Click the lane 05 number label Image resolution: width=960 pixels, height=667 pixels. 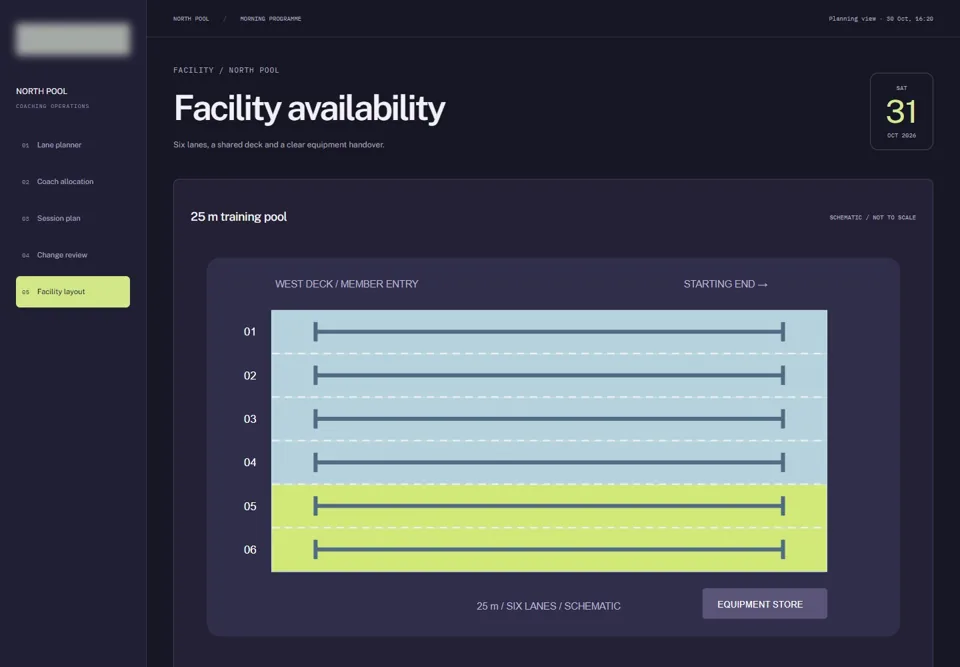(x=250, y=507)
